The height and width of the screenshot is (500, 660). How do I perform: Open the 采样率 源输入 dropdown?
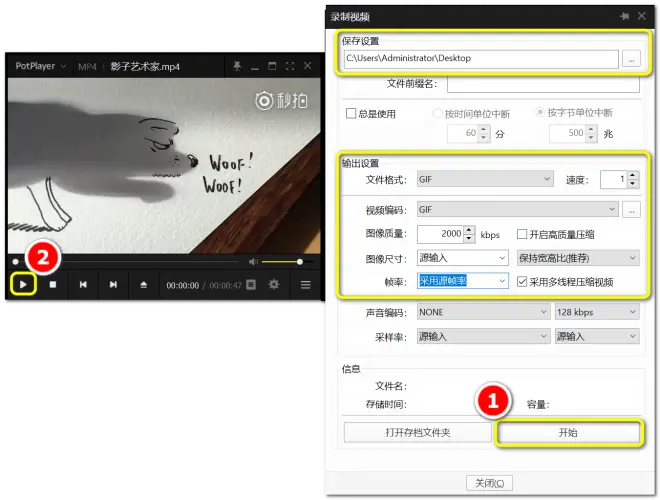coord(483,336)
